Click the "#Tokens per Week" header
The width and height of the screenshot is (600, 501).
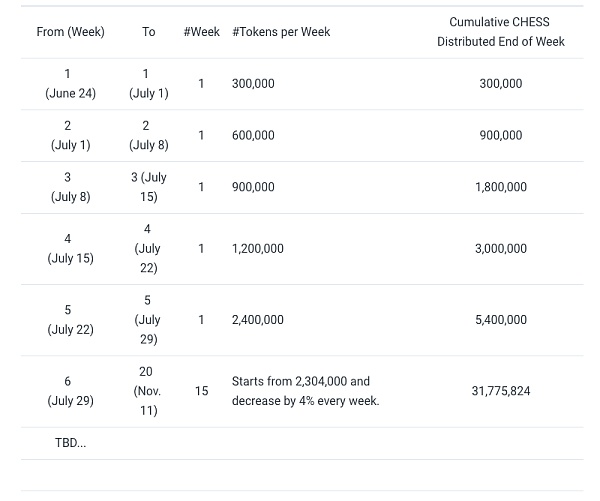(x=281, y=32)
